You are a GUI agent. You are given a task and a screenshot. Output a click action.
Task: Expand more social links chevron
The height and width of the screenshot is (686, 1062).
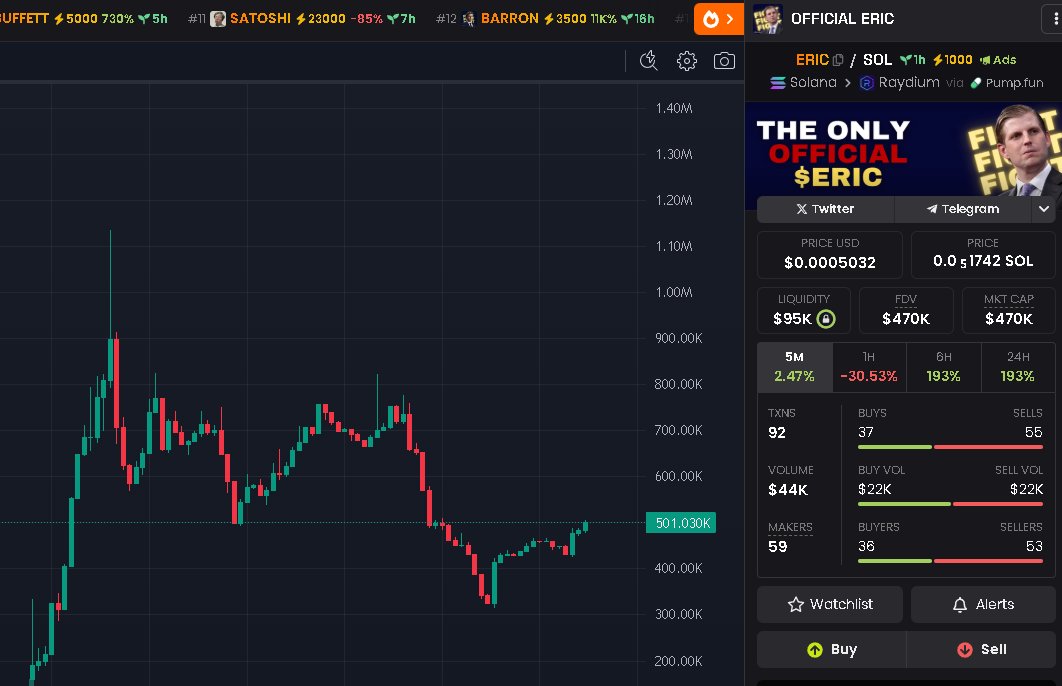(x=1044, y=209)
